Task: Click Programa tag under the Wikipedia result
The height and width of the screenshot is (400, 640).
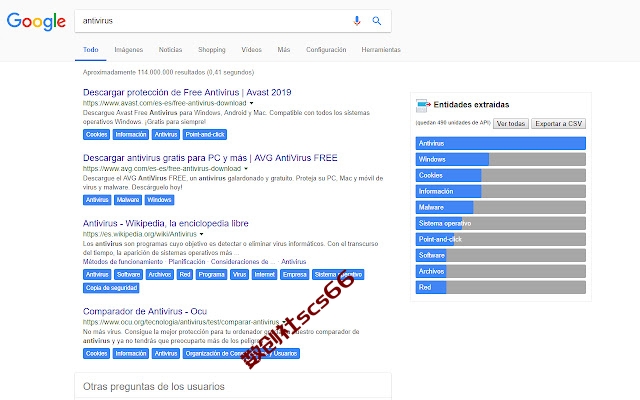Action: click(x=211, y=275)
